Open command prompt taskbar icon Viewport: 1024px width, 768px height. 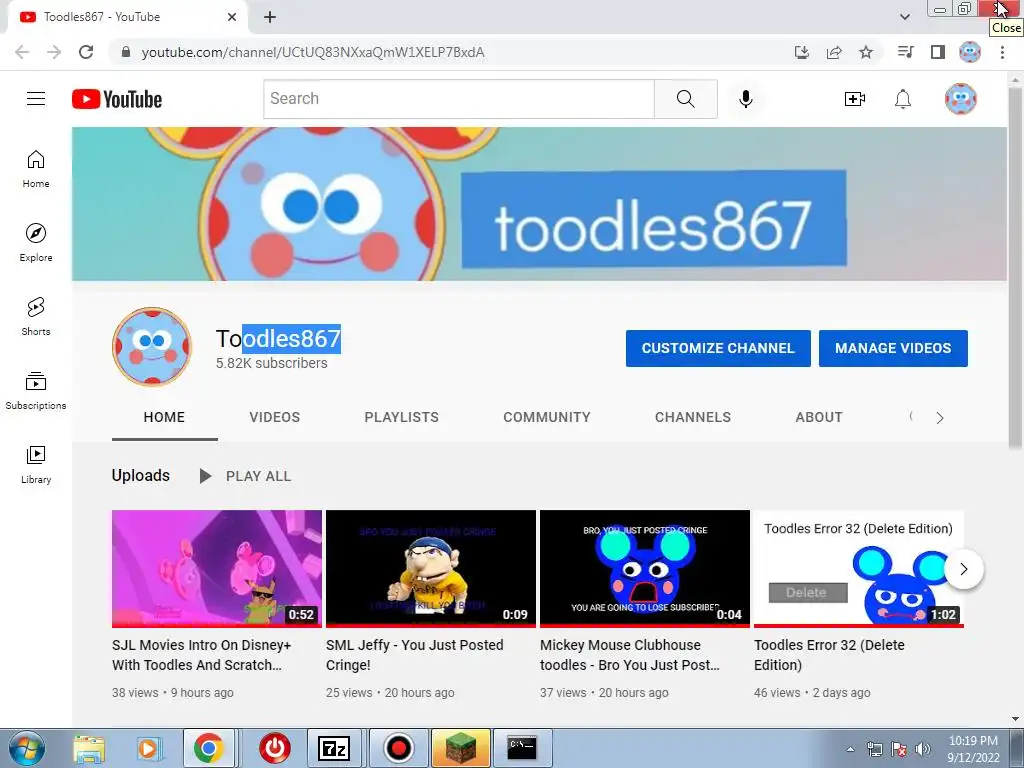522,748
